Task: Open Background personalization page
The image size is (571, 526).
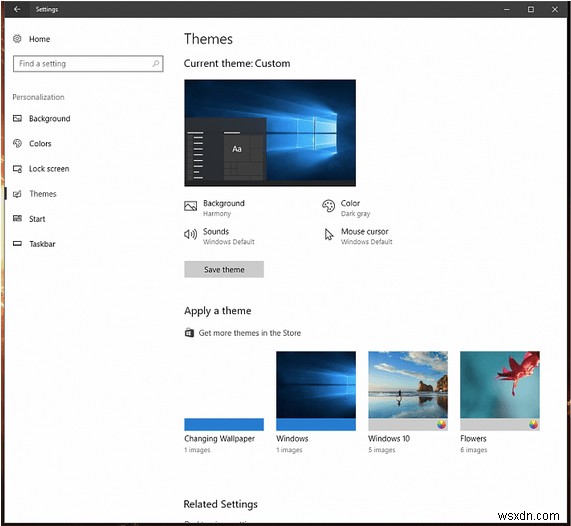Action: point(50,118)
